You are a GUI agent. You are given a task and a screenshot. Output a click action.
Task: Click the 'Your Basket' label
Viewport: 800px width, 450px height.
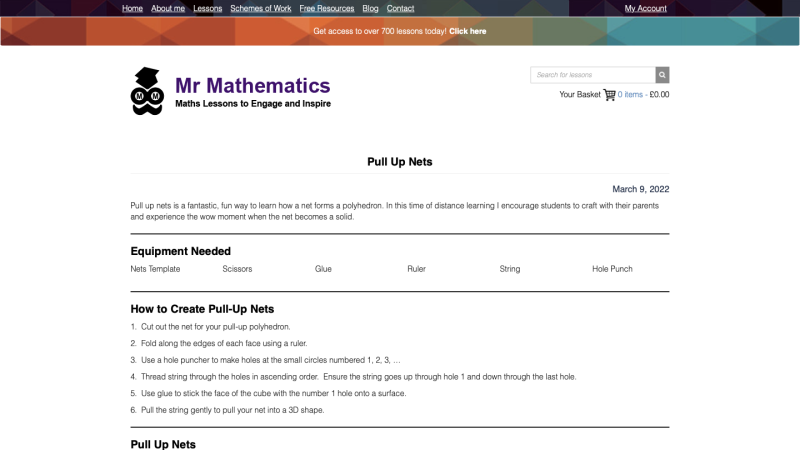tap(580, 94)
